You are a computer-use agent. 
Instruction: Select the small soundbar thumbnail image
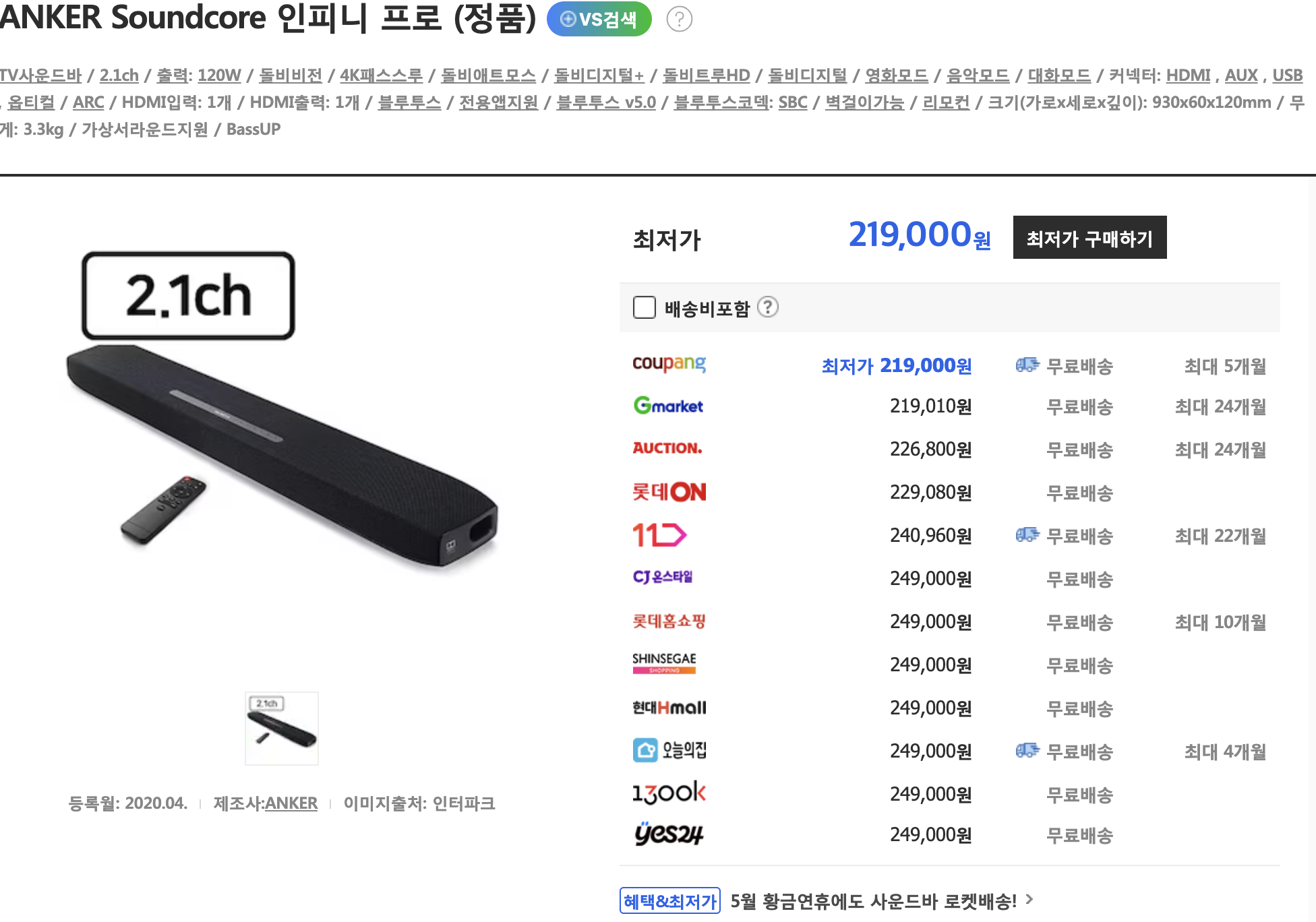(282, 729)
